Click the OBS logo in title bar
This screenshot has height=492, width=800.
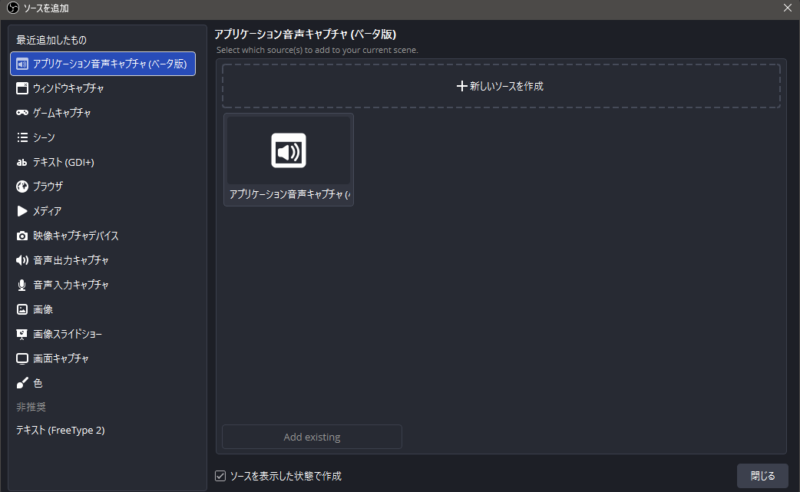(13, 8)
